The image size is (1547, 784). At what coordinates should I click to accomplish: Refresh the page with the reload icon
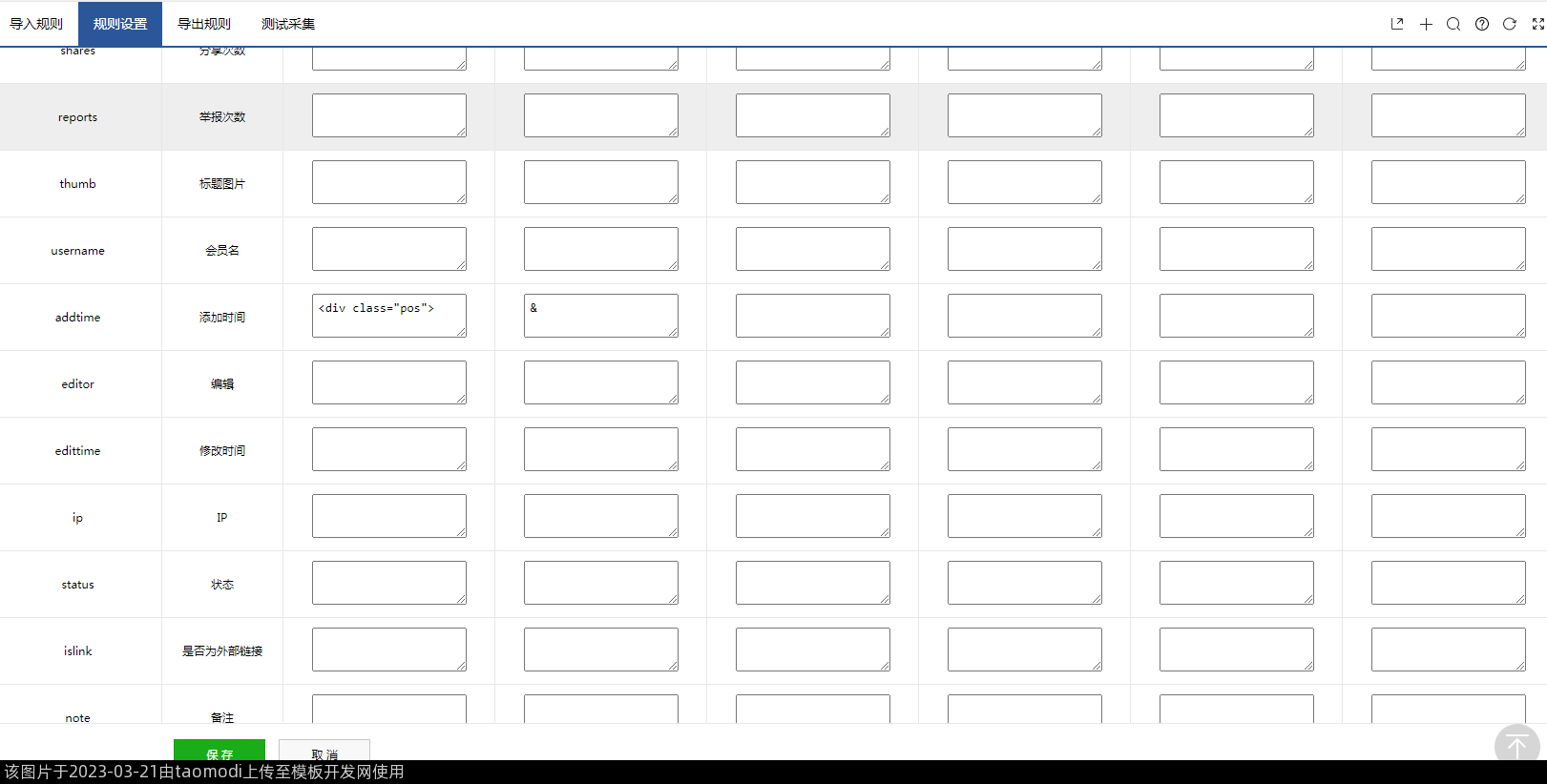point(1509,24)
